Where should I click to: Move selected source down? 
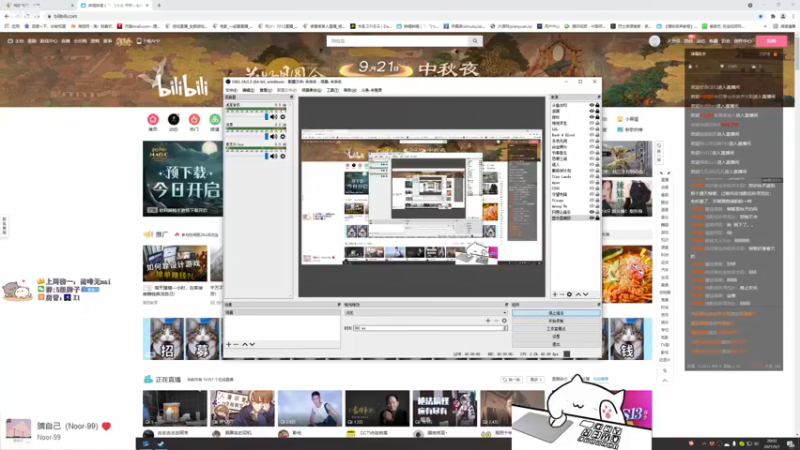pyautogui.click(x=586, y=294)
